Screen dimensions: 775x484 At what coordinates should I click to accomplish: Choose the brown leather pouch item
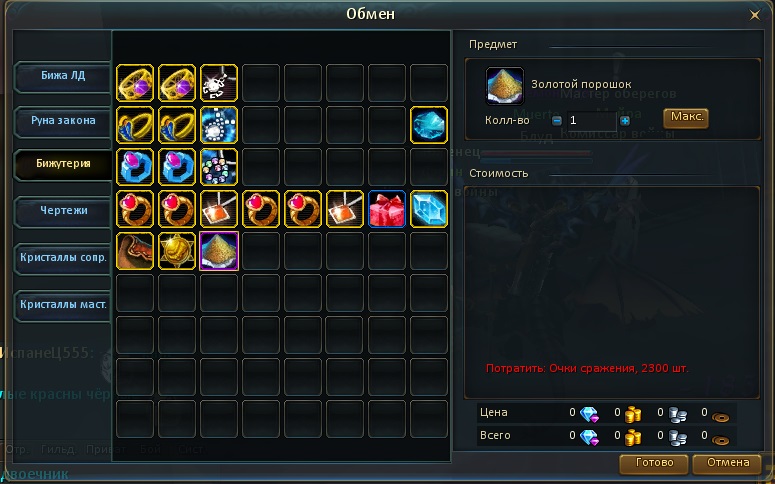(135, 251)
